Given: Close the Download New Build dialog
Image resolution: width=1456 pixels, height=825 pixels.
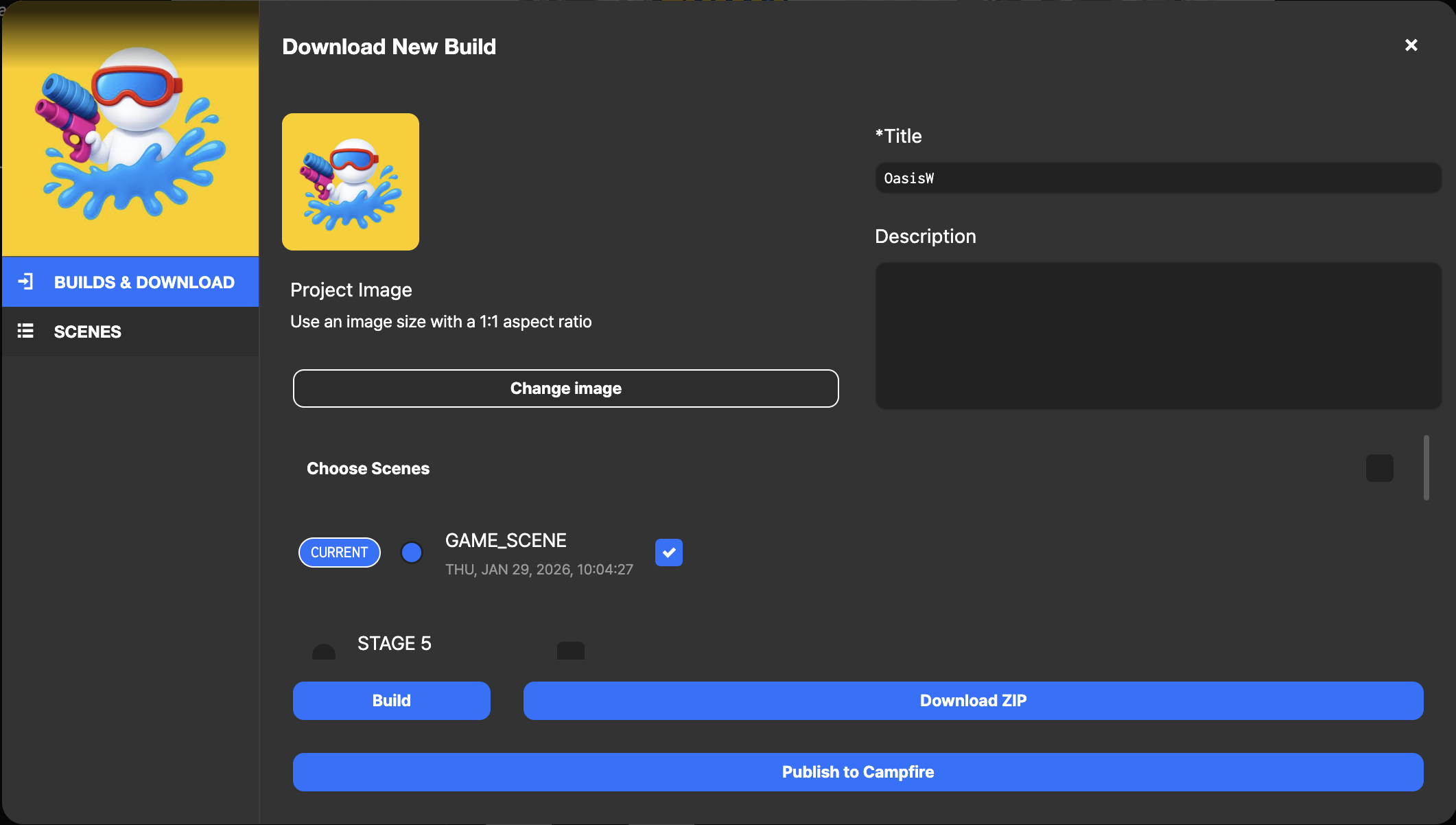Looking at the screenshot, I should click(1411, 45).
